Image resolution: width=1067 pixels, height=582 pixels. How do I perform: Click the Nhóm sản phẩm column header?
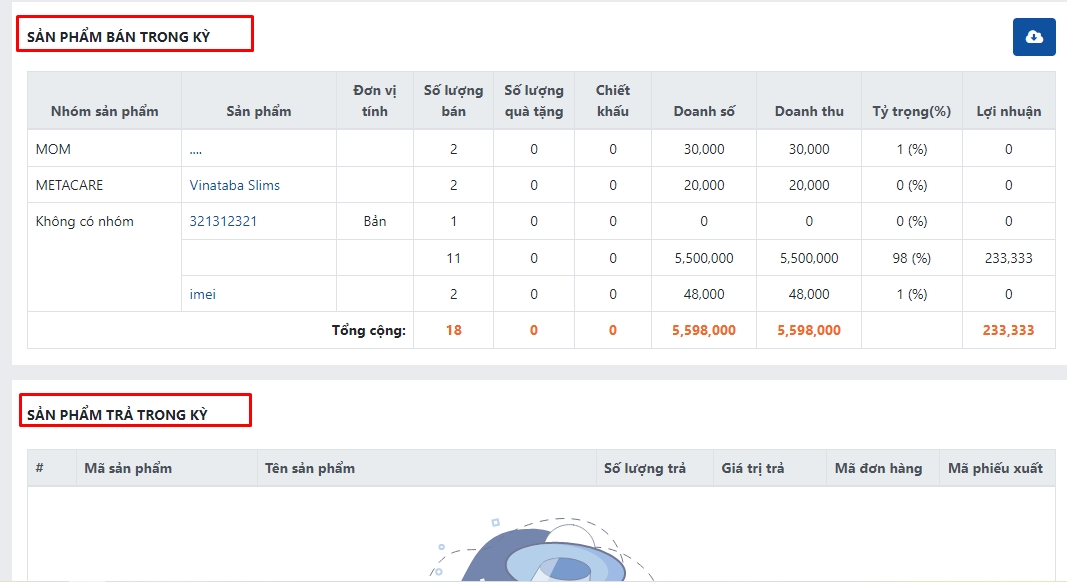[x=104, y=111]
